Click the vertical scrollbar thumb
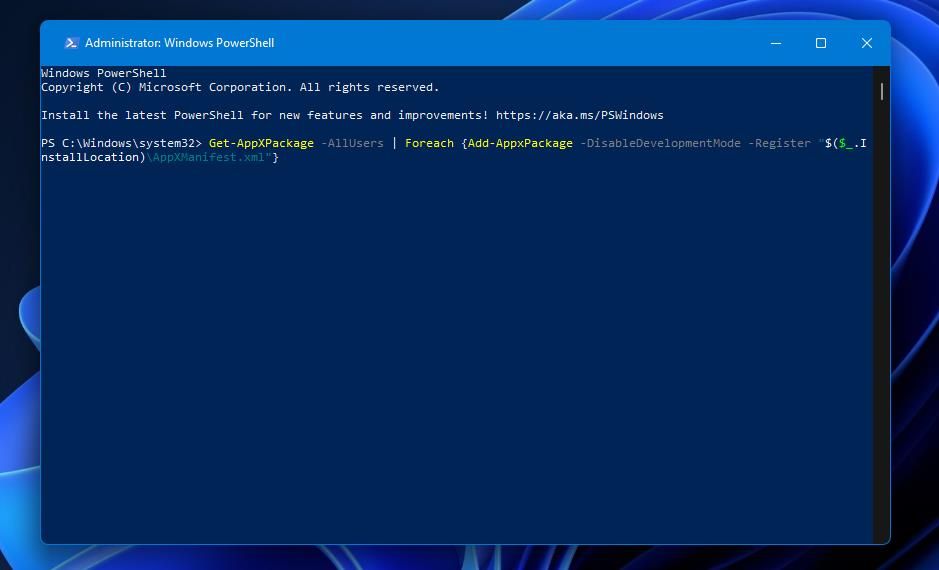The image size is (939, 570). (x=882, y=92)
